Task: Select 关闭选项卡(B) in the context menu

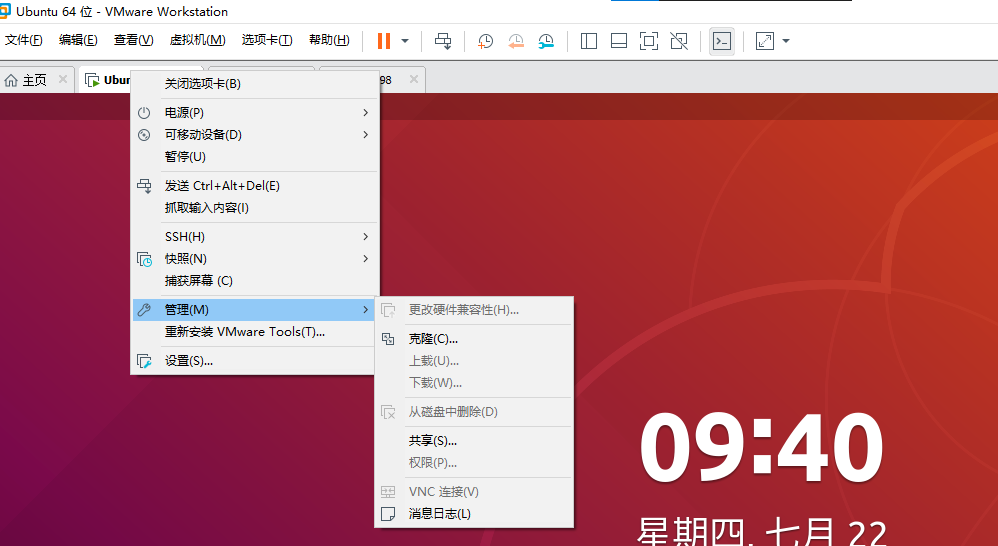Action: (255, 84)
